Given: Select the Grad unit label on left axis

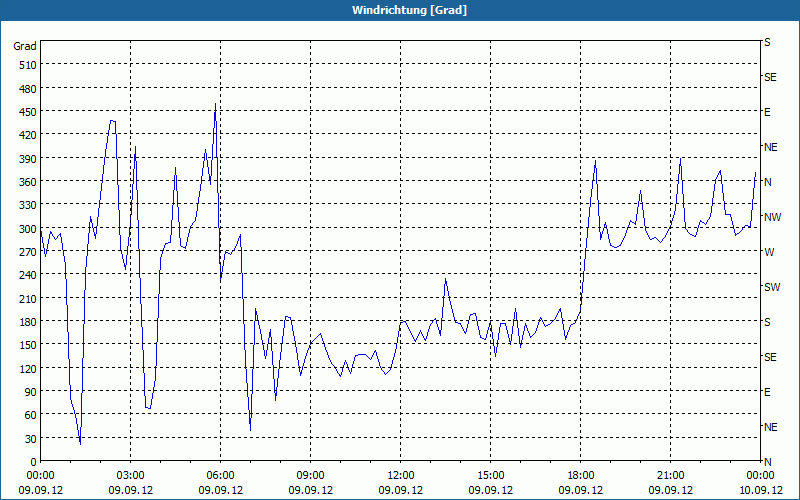Looking at the screenshot, I should (x=25, y=46).
